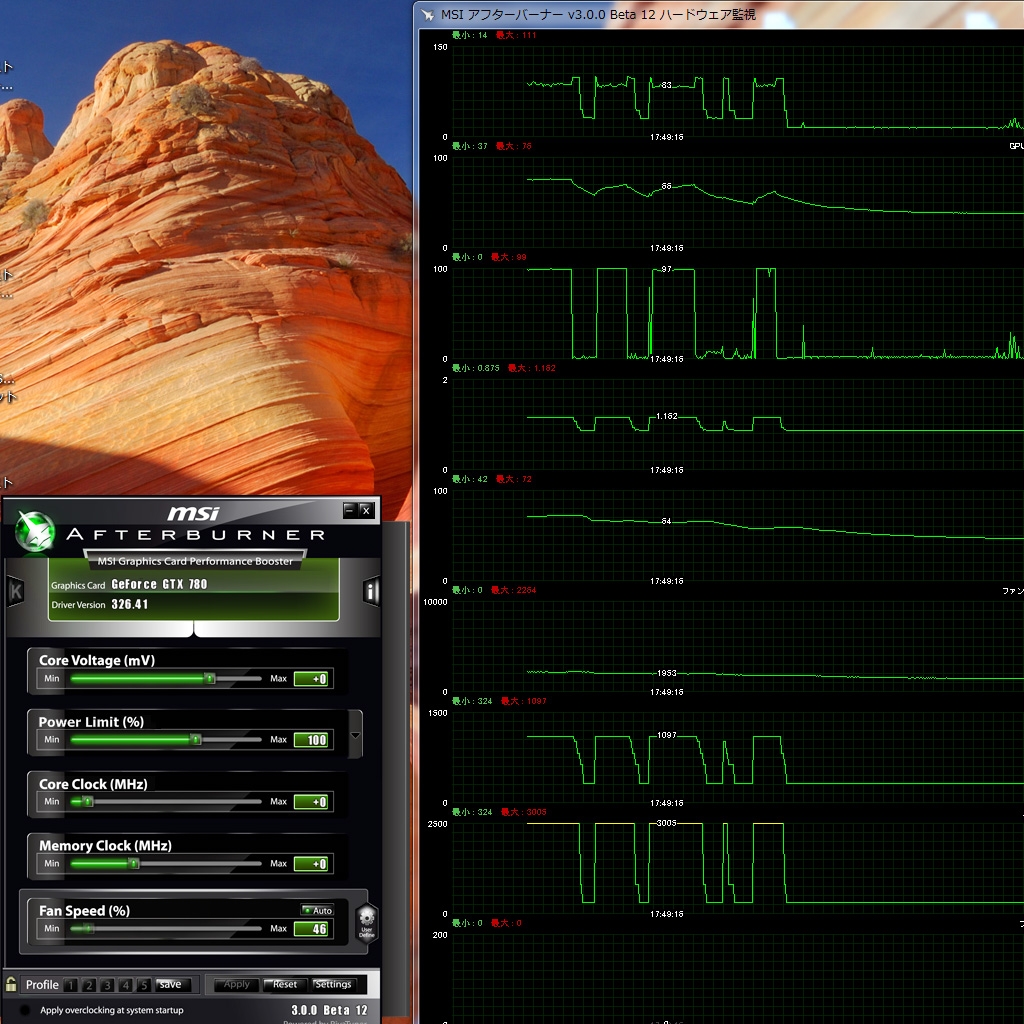Image resolution: width=1024 pixels, height=1024 pixels.
Task: Click the GPU usage graph peak label 97
Action: coord(666,269)
